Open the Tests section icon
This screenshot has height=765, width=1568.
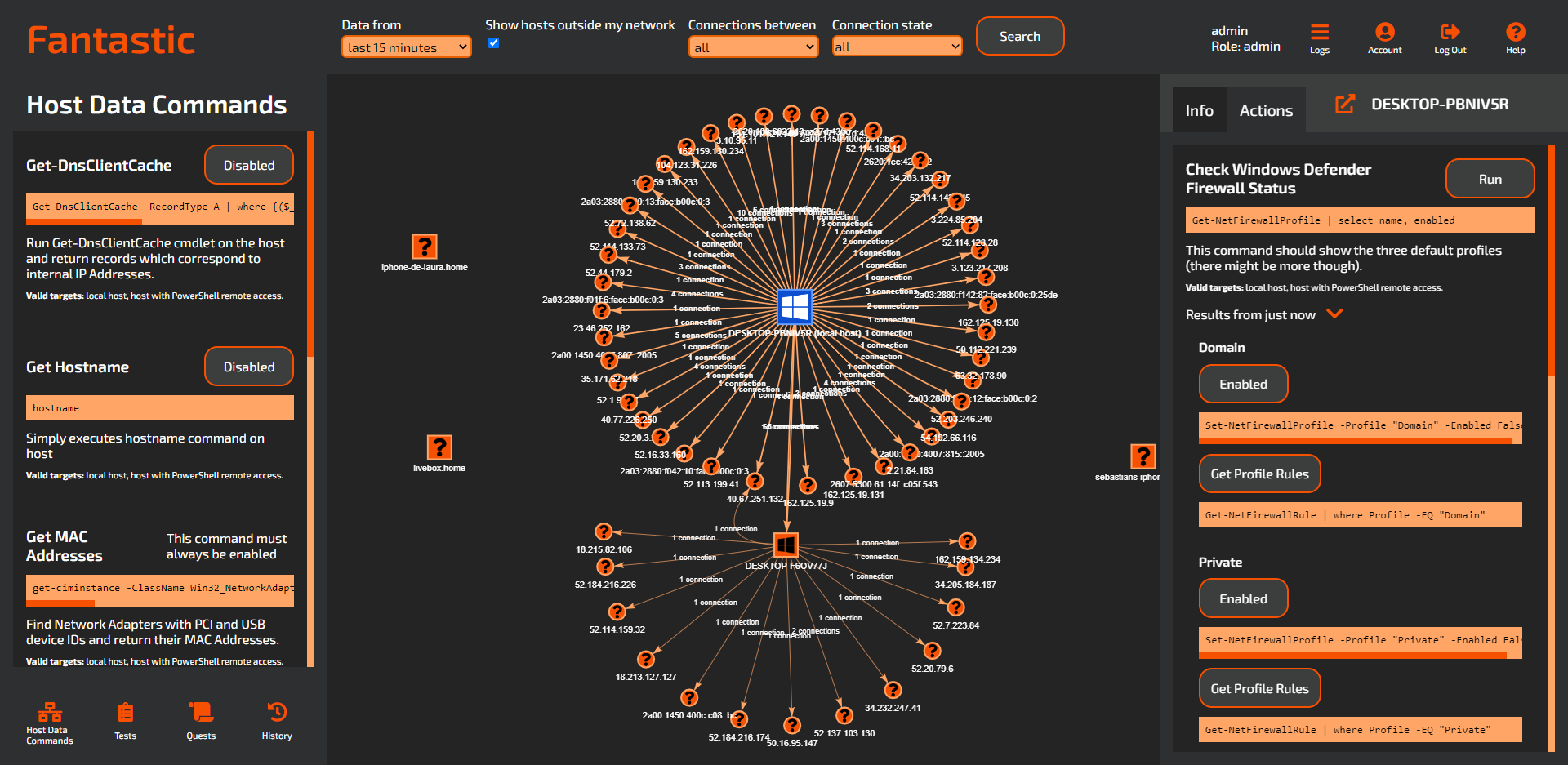(125, 722)
